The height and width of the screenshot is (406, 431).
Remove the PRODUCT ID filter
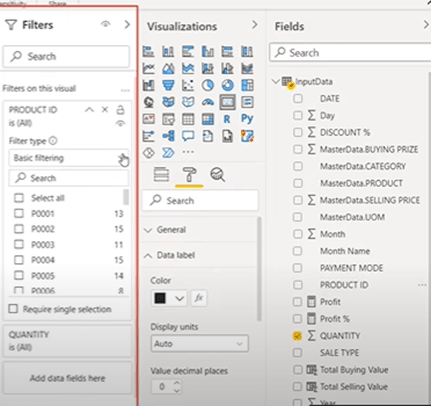105,109
